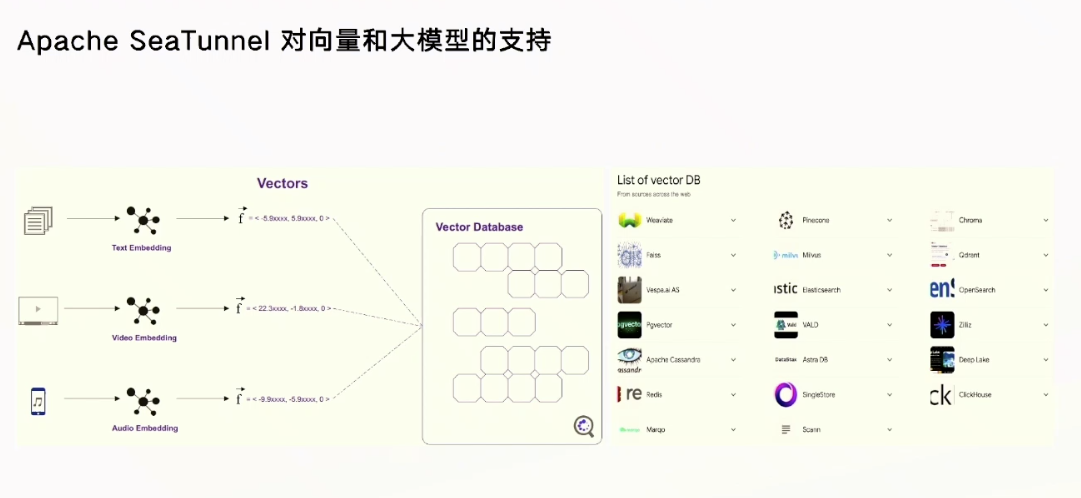Click the Text Embedding network node icon

click(x=143, y=221)
